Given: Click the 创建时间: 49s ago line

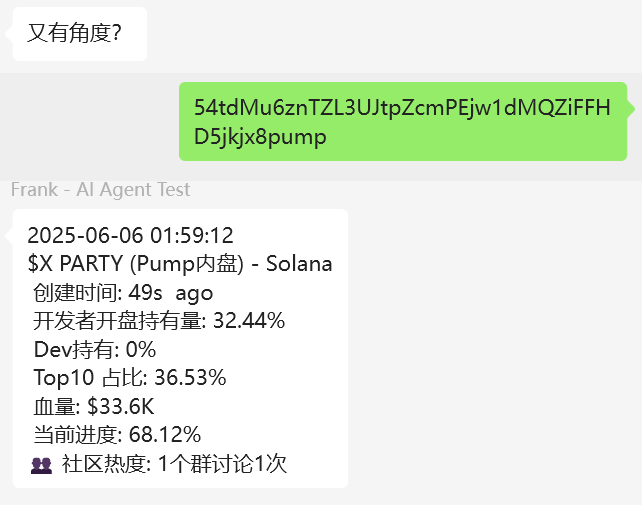Looking at the screenshot, I should pyautogui.click(x=123, y=293).
